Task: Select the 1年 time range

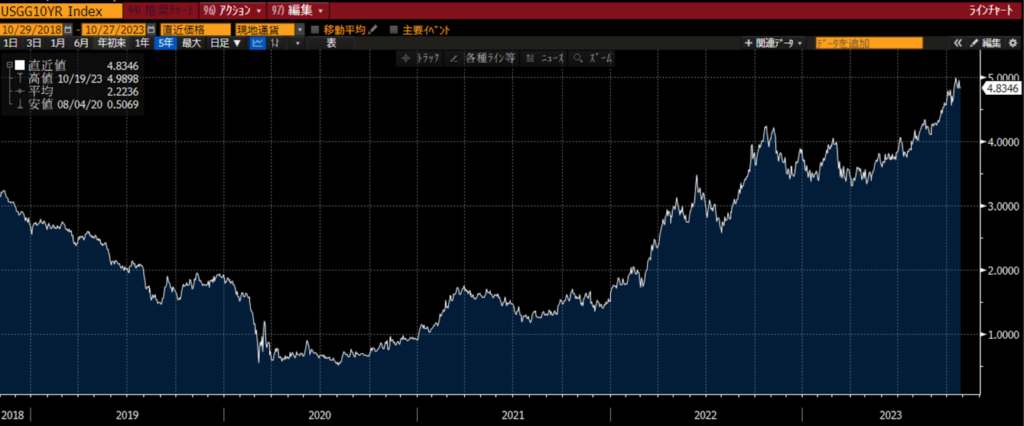Action: (143, 44)
